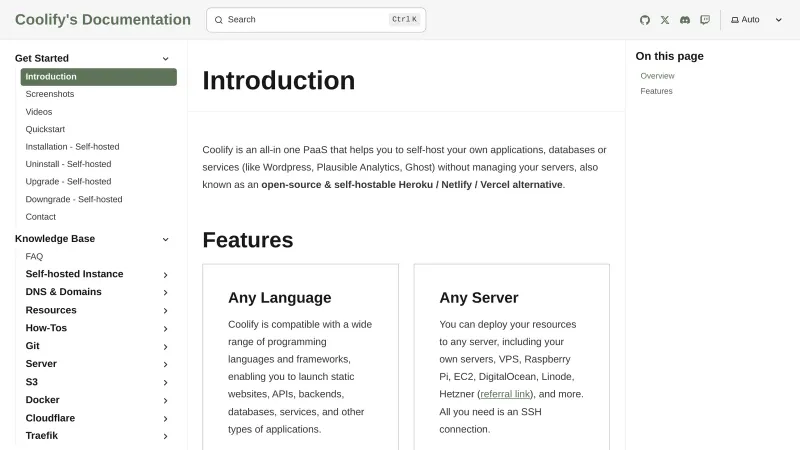Select Installation - Self-hosted in sidebar
The height and width of the screenshot is (450, 800).
(72, 146)
